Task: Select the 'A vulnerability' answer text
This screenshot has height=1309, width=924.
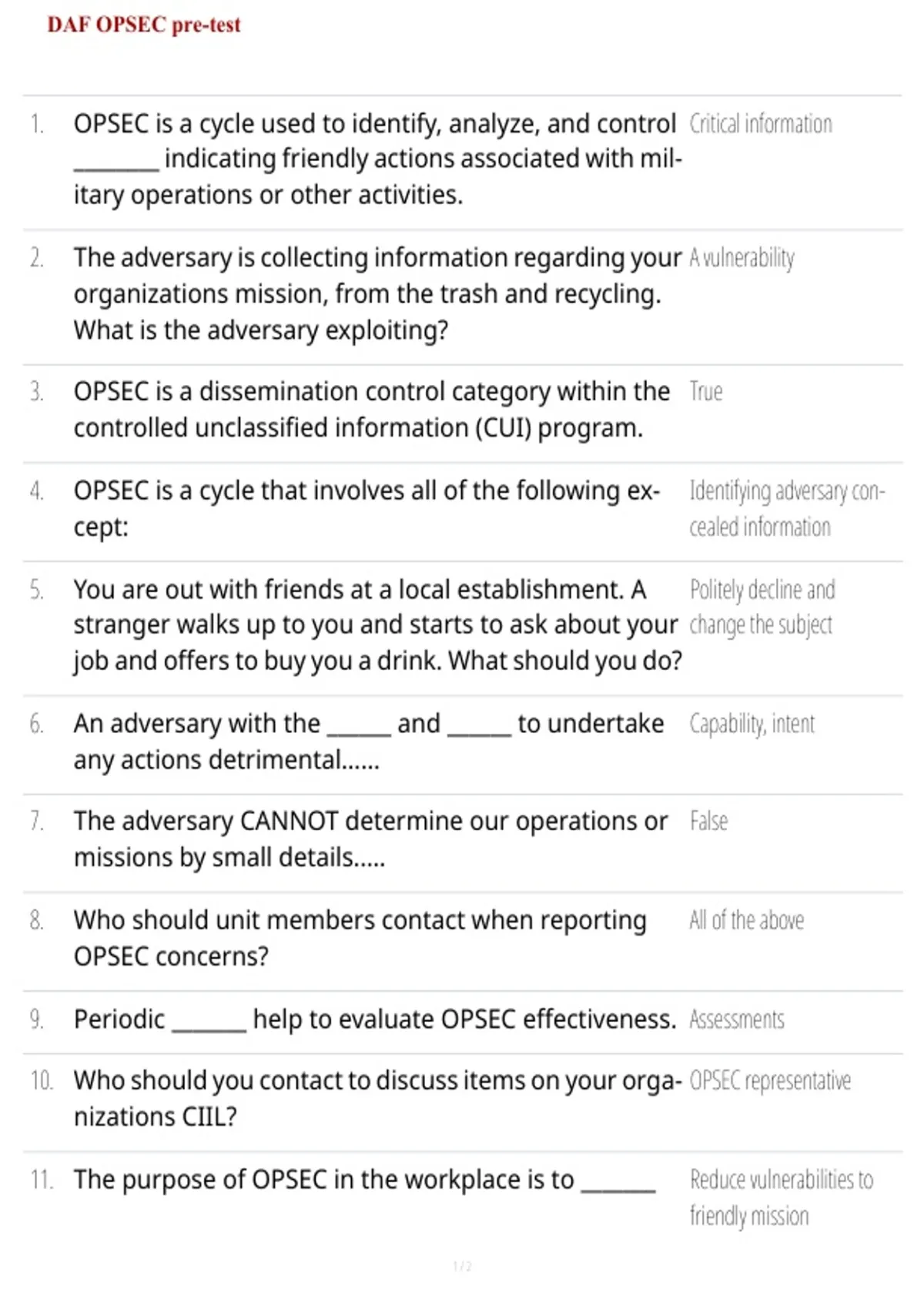Action: [742, 258]
